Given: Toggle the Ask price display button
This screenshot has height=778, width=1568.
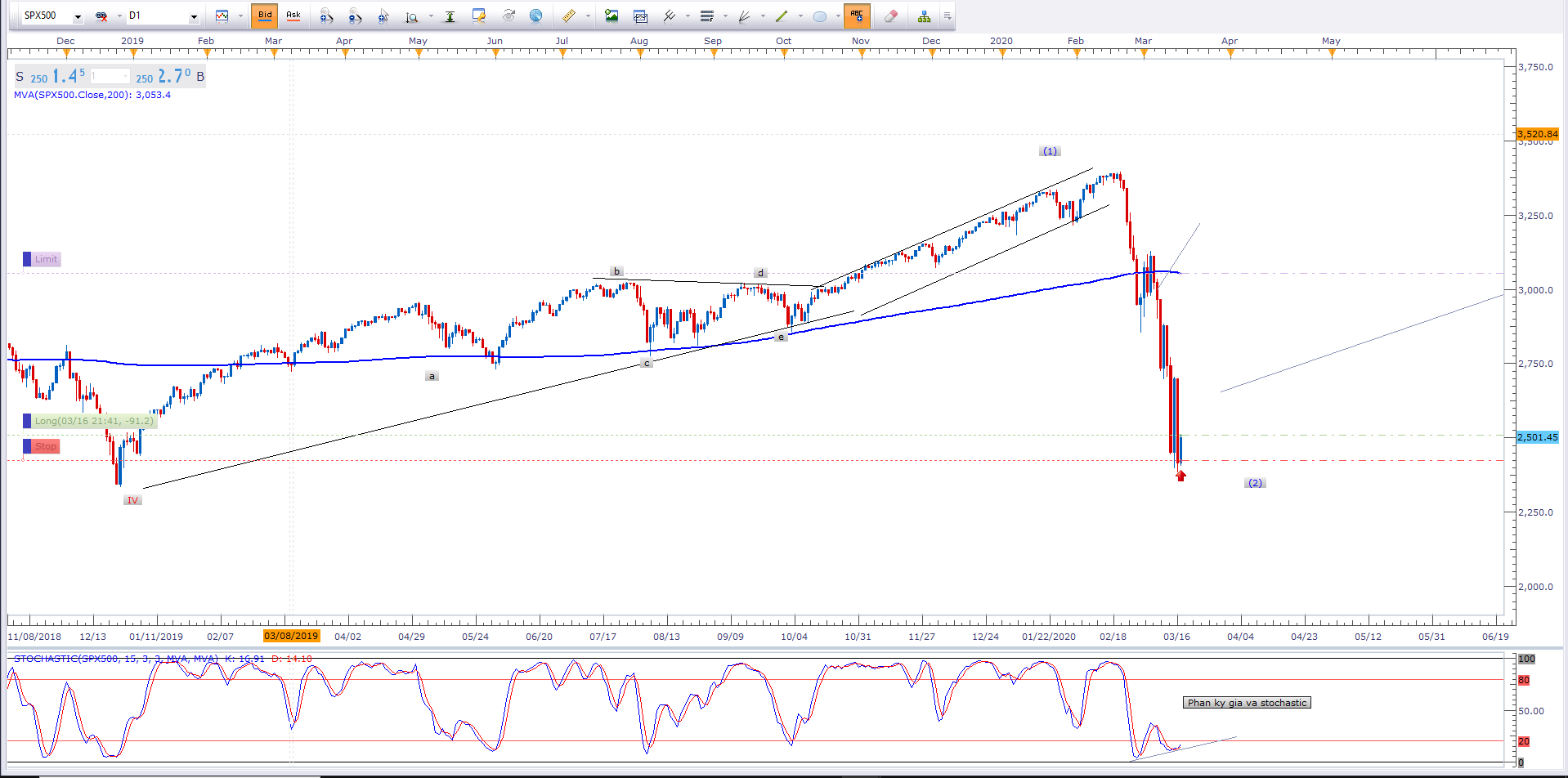Looking at the screenshot, I should pyautogui.click(x=293, y=16).
